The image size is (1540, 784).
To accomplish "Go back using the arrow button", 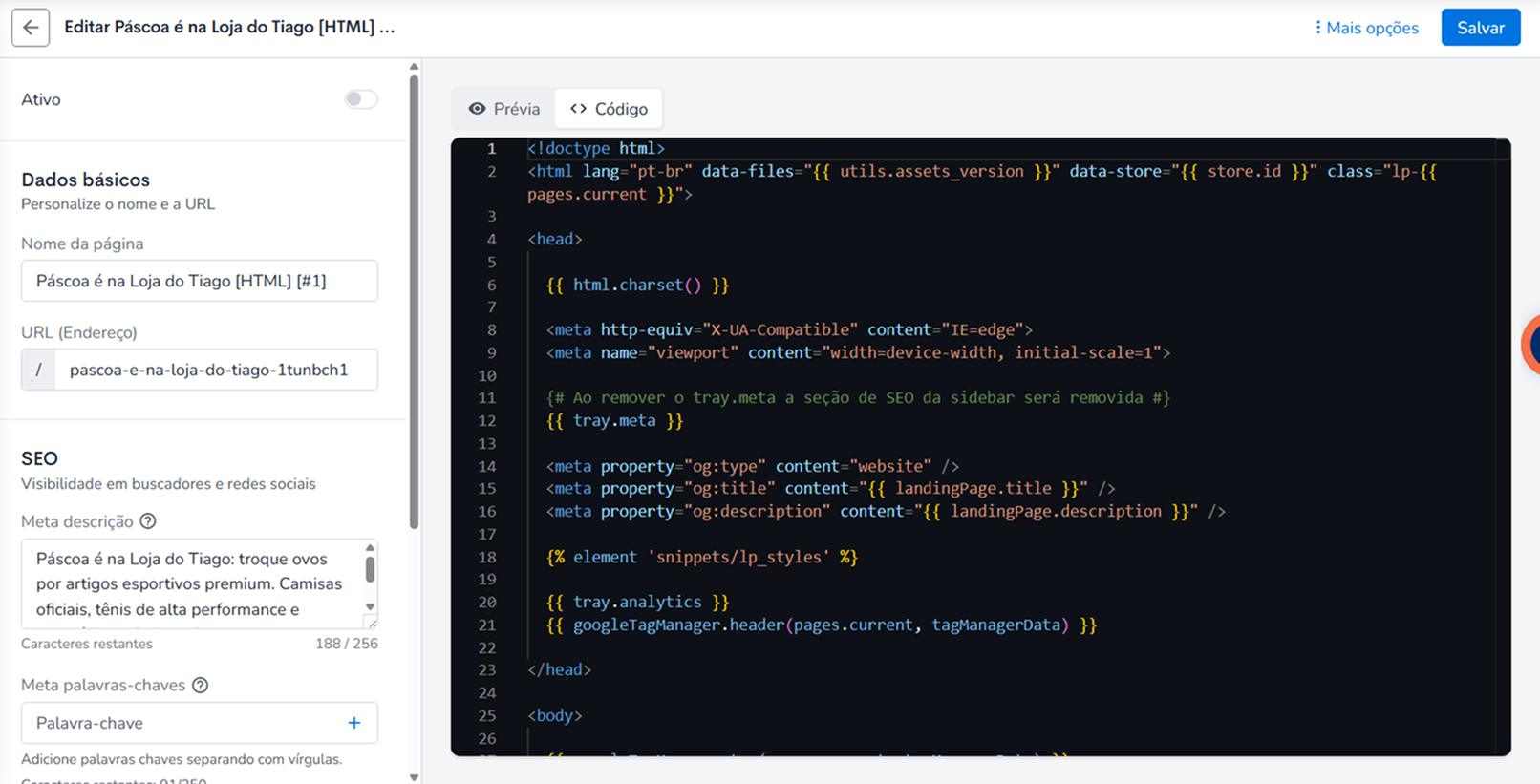I will (31, 28).
